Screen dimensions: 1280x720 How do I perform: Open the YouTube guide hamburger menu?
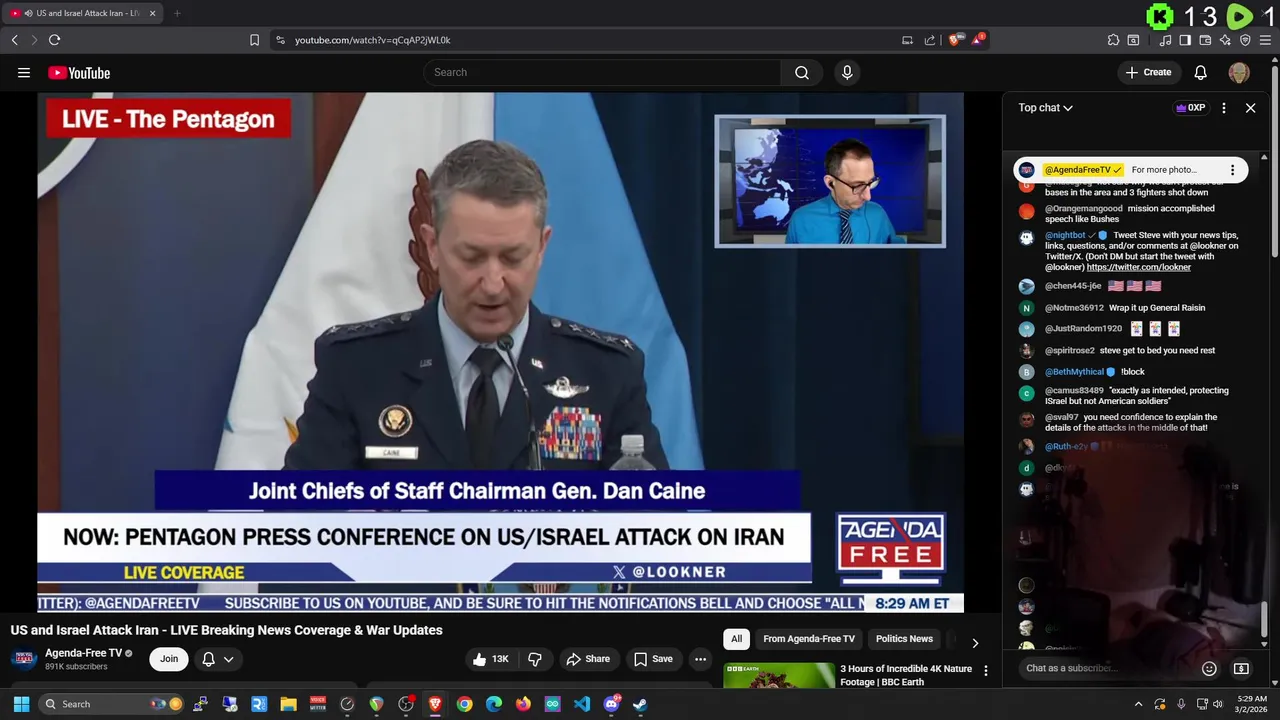pyautogui.click(x=24, y=72)
